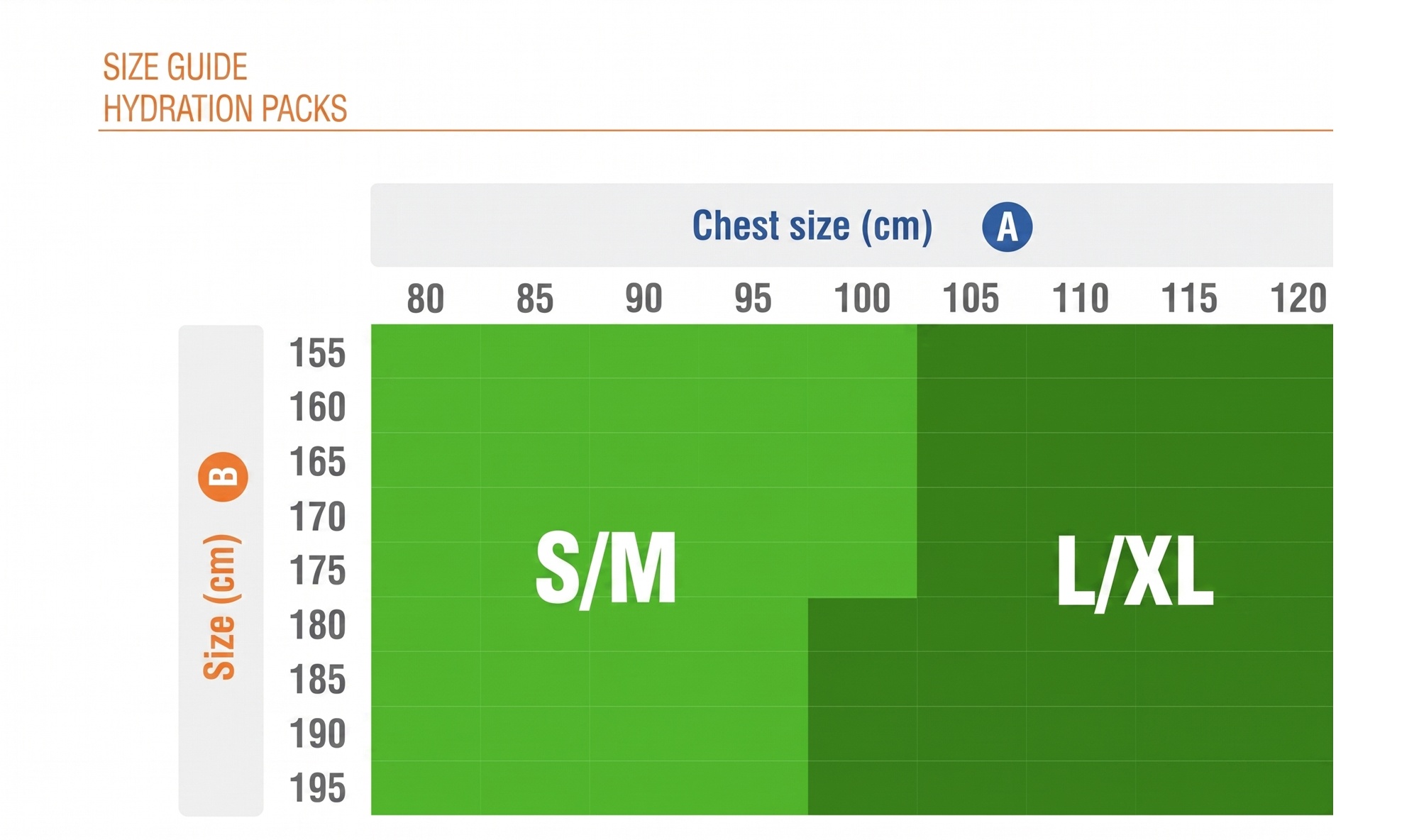Click the HYDRATION PACKS title text
Screen dimensions: 1419x840
coord(225,109)
